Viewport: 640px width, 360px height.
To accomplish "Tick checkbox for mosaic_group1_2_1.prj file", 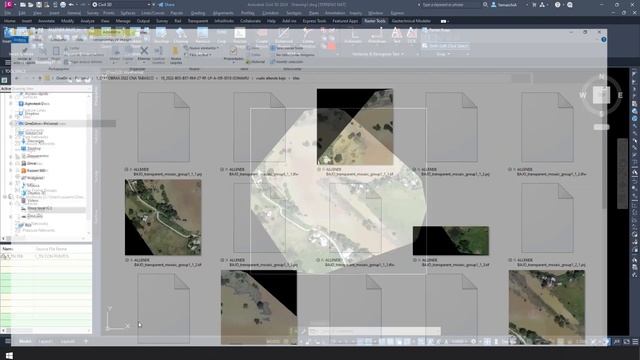I will pyautogui.click(x=510, y=260).
